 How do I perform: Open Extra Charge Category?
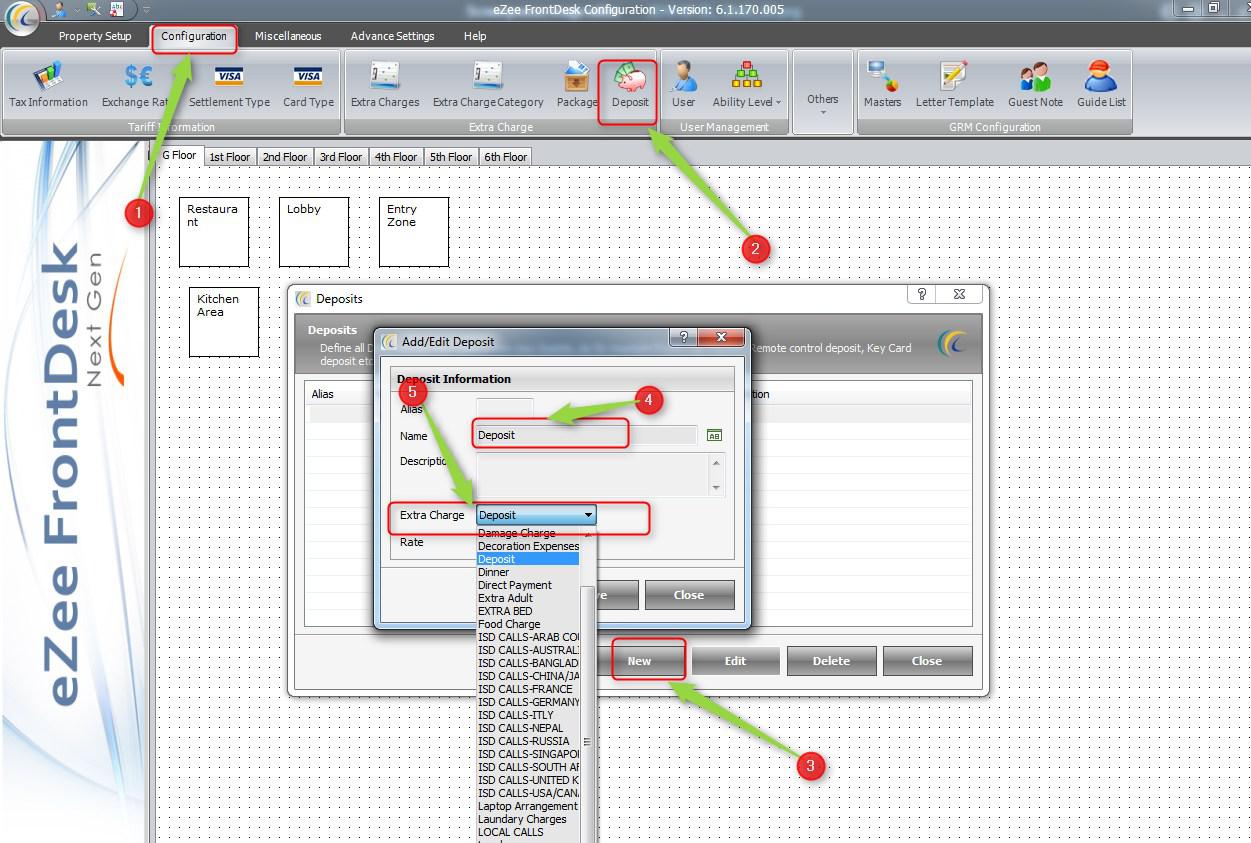[488, 85]
